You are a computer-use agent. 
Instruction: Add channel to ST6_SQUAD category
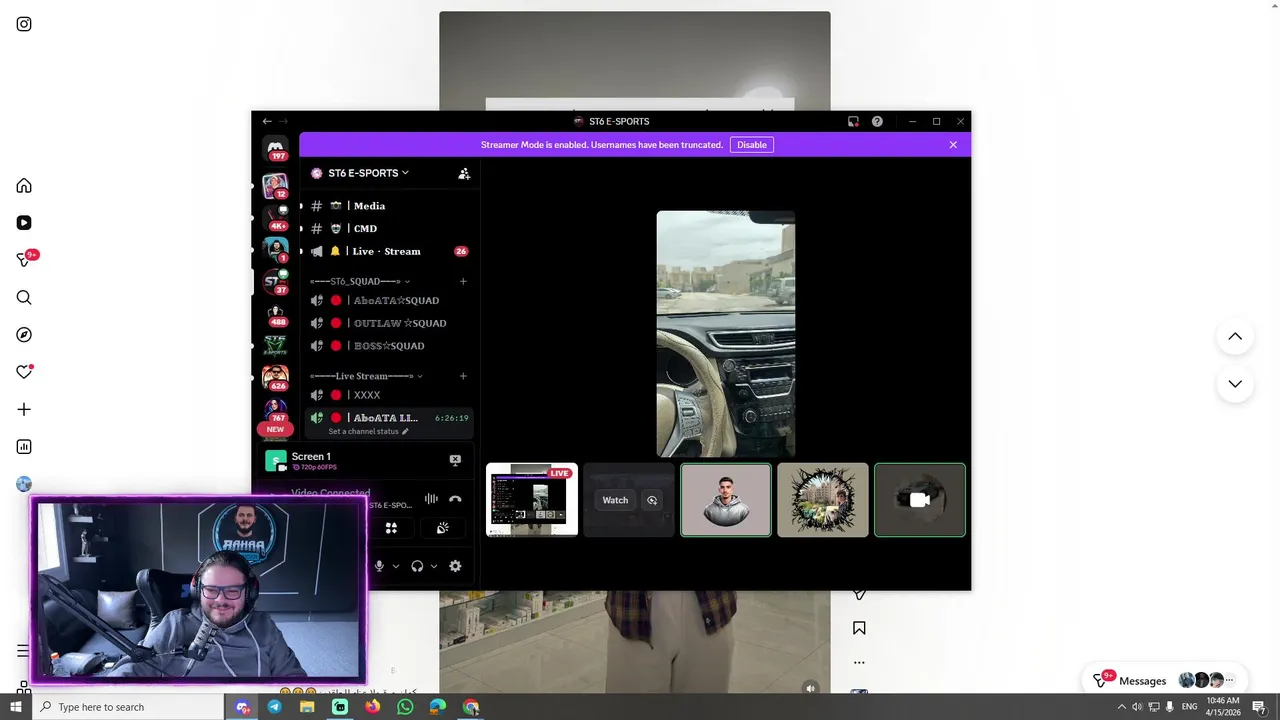463,281
